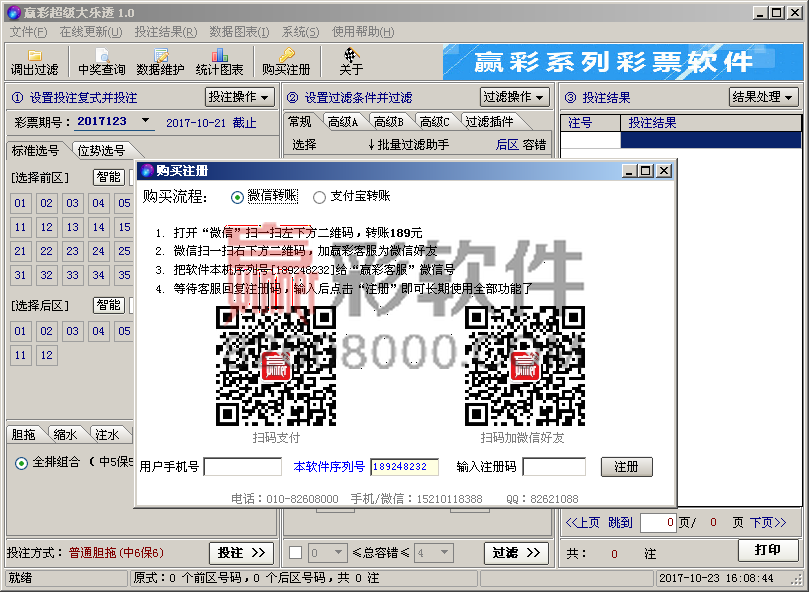Select the 支付宝转账 radio button
This screenshot has height=592, width=809.
(x=320, y=197)
